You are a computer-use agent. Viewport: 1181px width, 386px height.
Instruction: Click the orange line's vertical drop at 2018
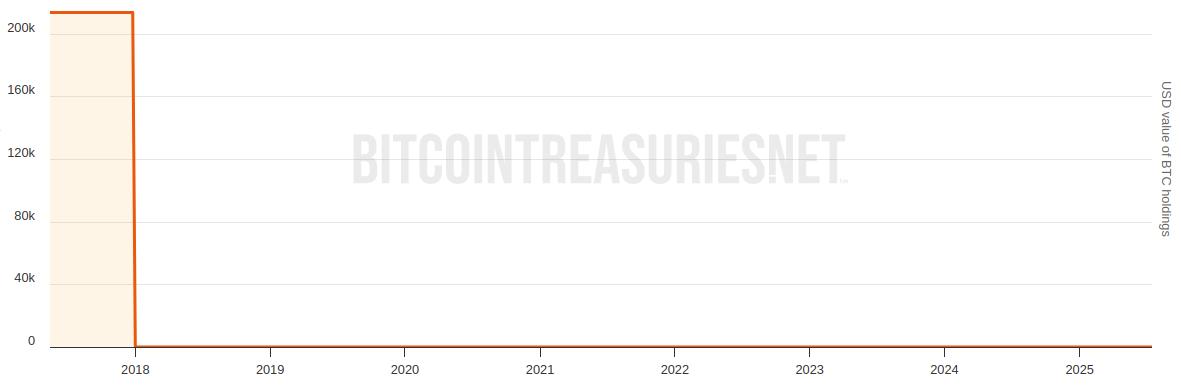[x=134, y=179]
